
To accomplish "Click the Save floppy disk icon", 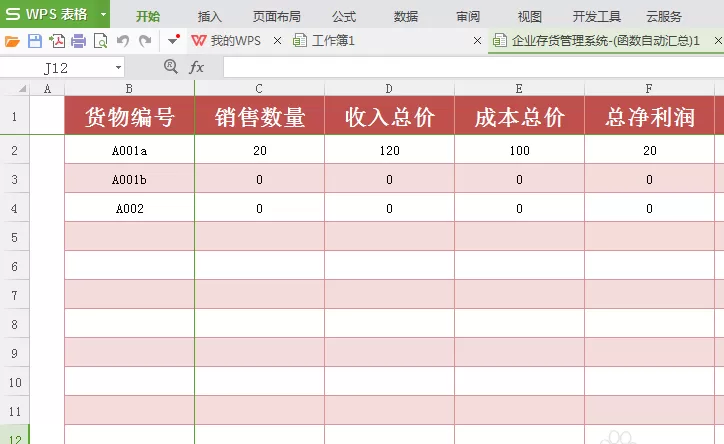I will point(35,41).
